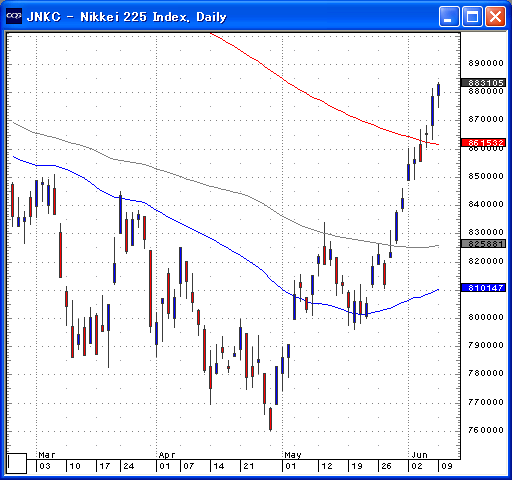Click the 840000 price scale label
This screenshot has width=512, height=480.
[486, 204]
